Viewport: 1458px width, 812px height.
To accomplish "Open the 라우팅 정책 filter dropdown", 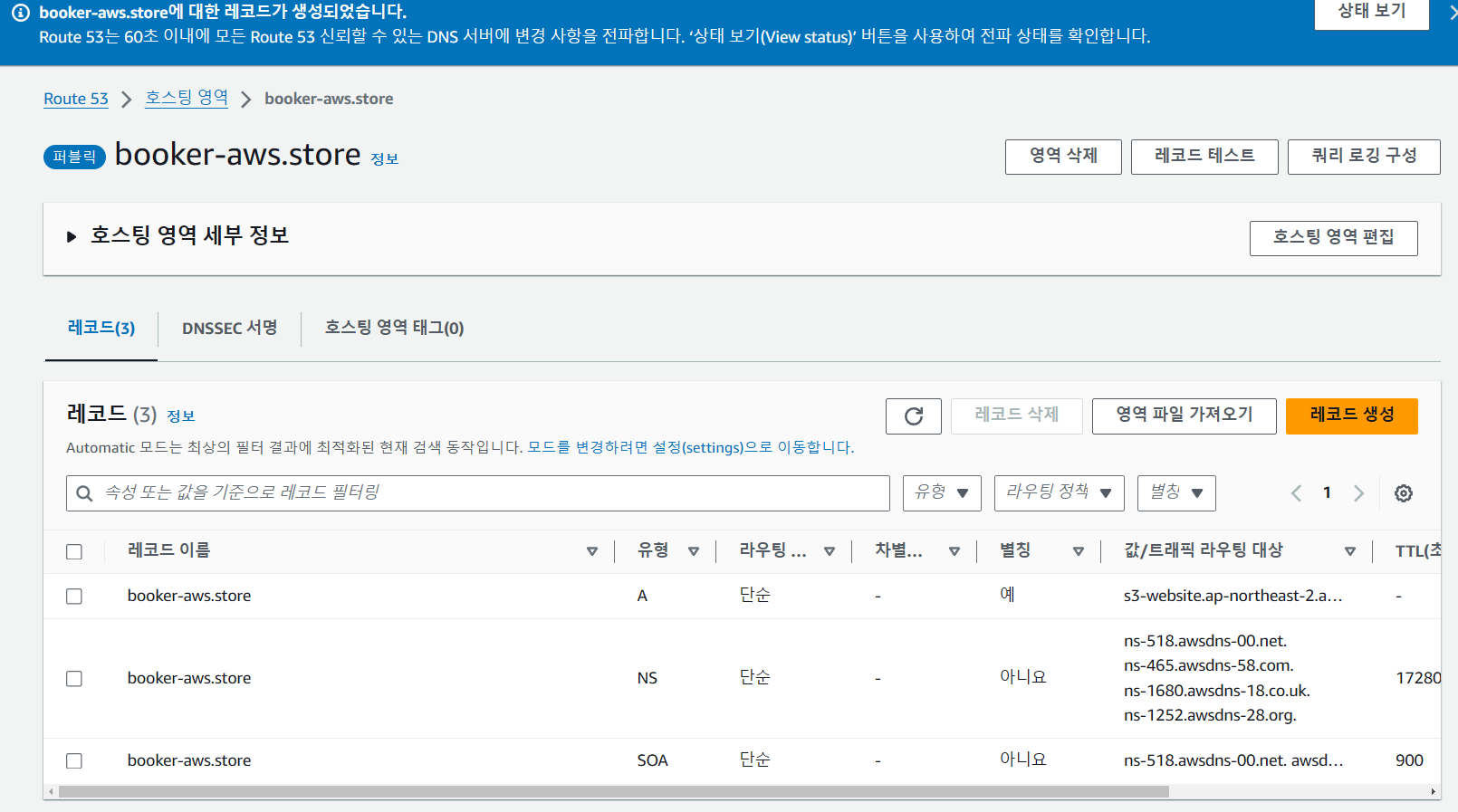I will click(x=1060, y=493).
